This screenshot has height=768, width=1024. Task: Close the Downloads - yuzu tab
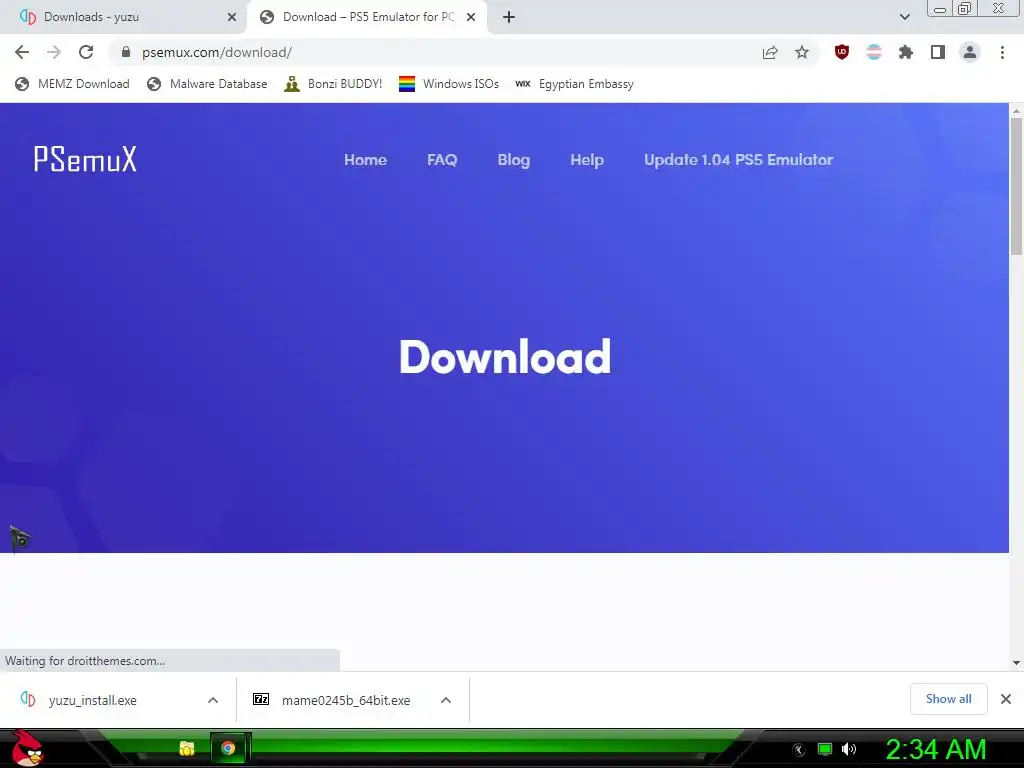(x=232, y=17)
